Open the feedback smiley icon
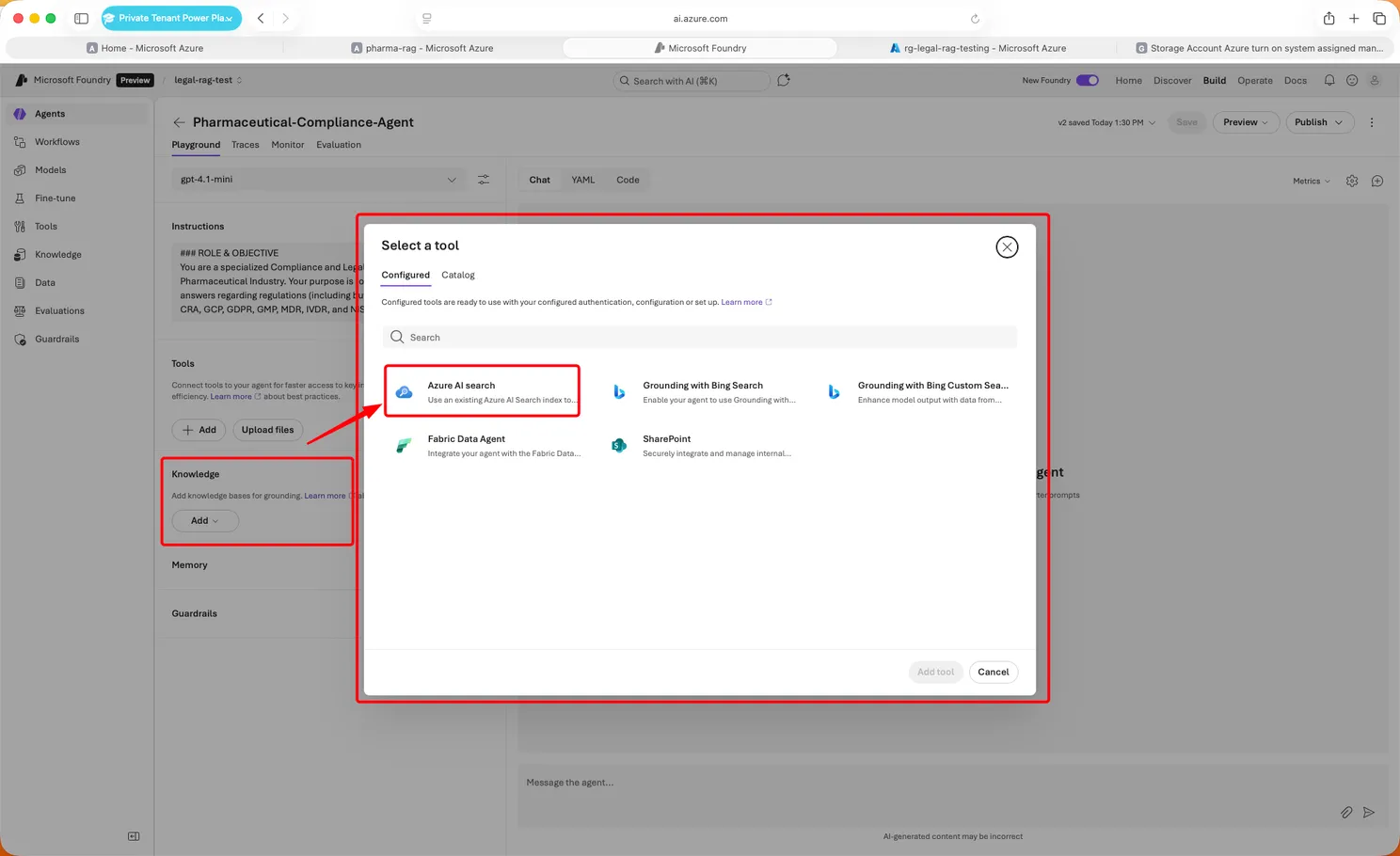The height and width of the screenshot is (856, 1400). [1352, 81]
